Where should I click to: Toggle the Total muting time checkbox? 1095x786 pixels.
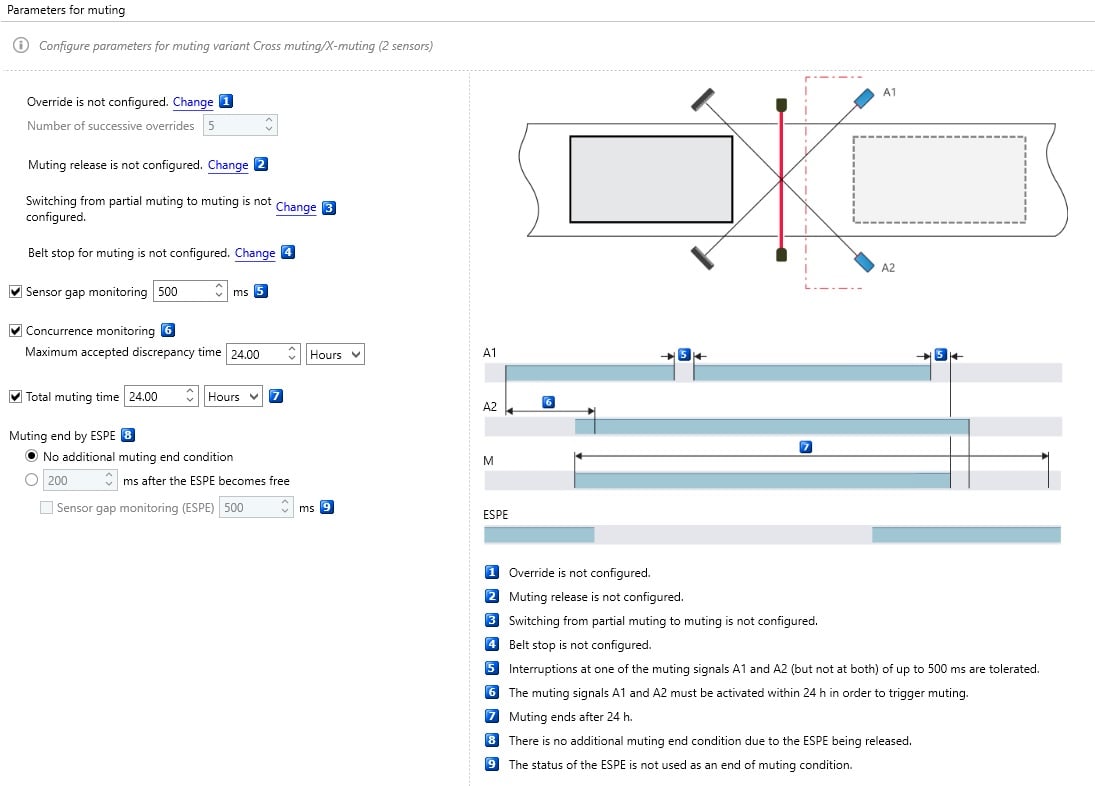(15, 396)
